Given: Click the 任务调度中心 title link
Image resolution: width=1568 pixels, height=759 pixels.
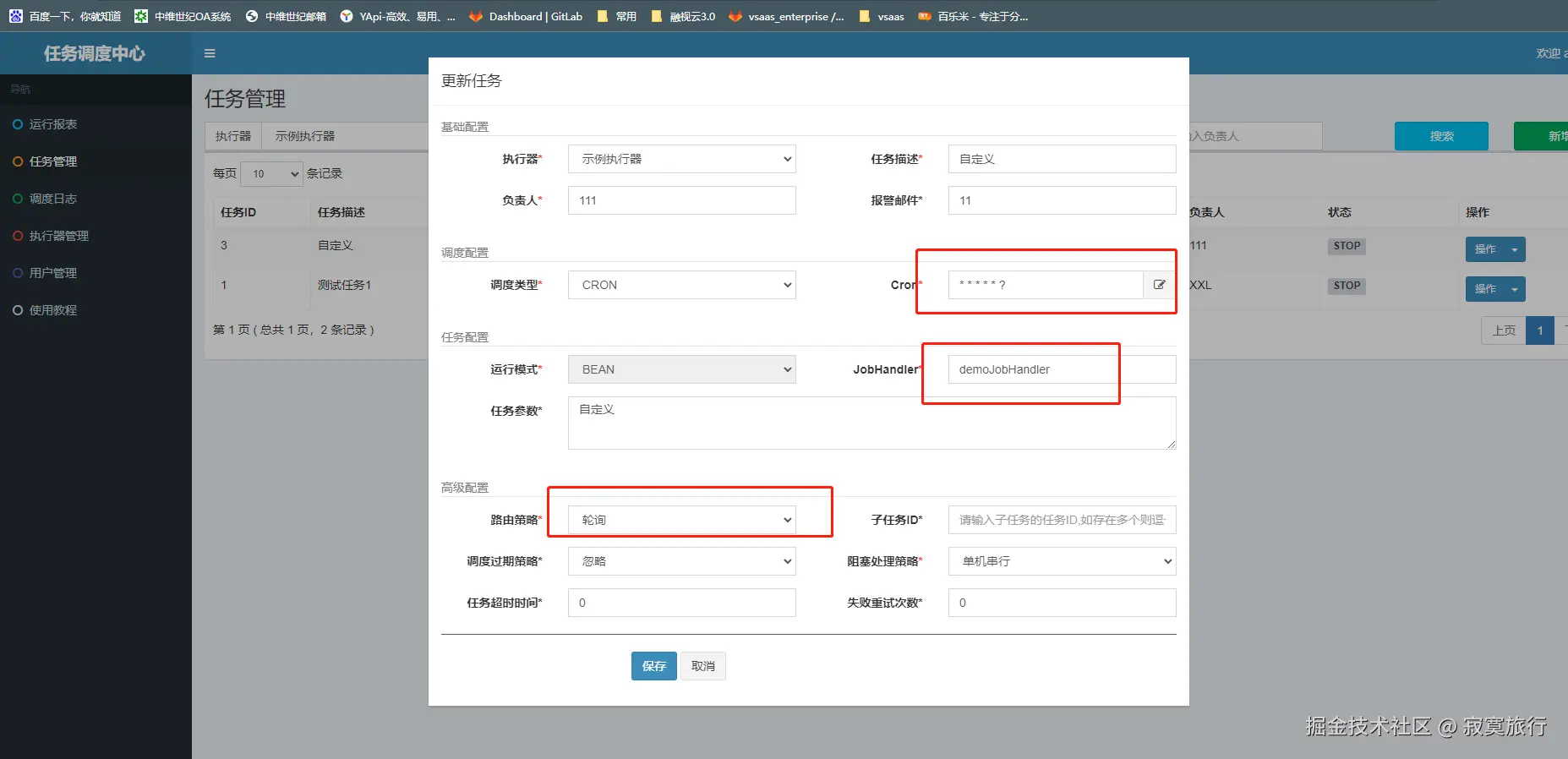Looking at the screenshot, I should 95,53.
